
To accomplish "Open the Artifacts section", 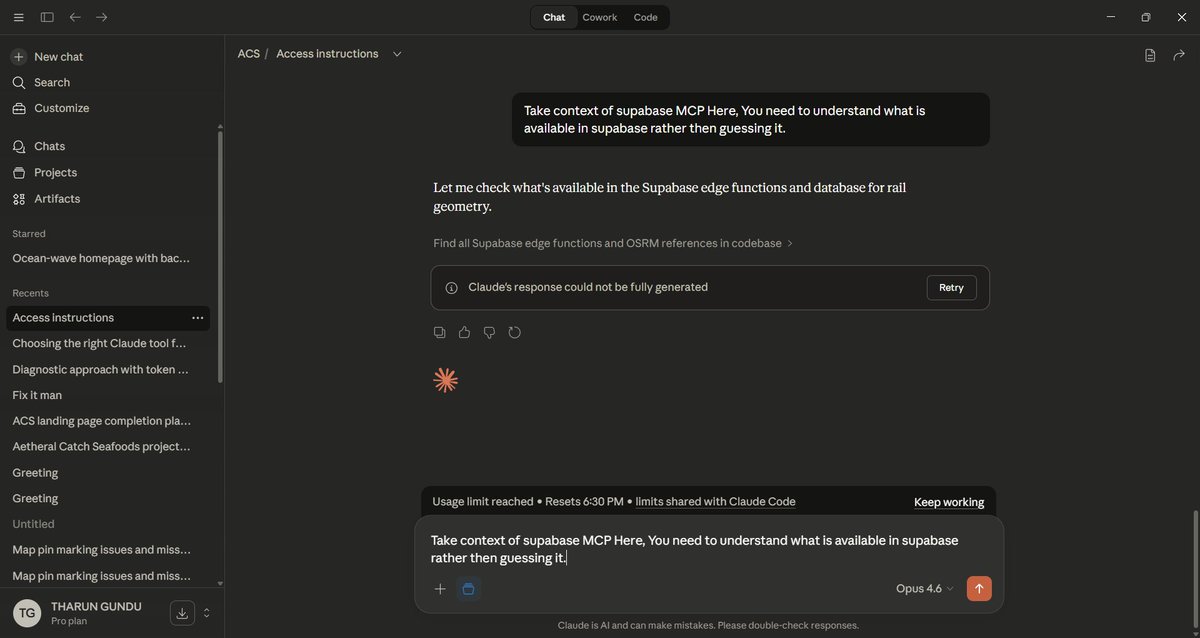I will [x=46, y=199].
